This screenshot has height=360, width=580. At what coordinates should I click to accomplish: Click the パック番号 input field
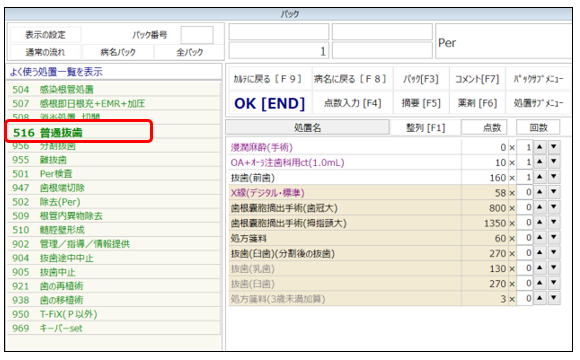click(x=197, y=35)
